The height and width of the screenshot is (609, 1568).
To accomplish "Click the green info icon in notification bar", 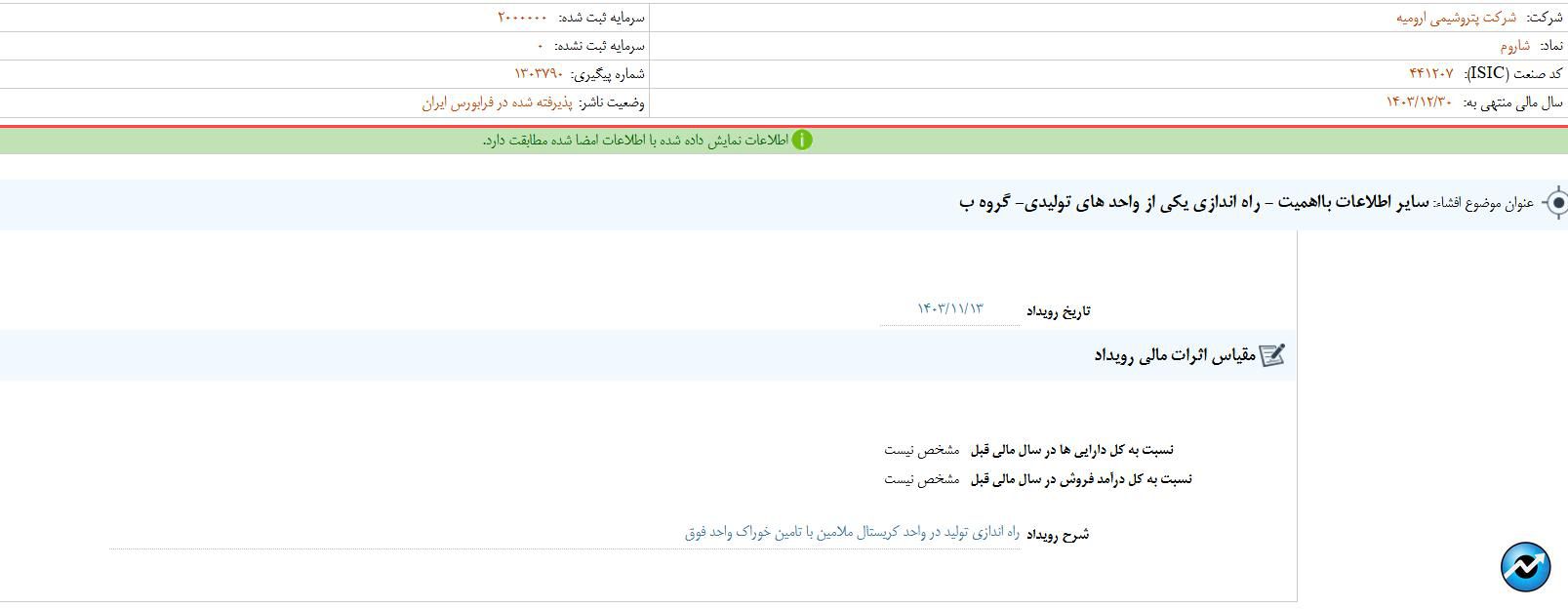I will pos(802,140).
